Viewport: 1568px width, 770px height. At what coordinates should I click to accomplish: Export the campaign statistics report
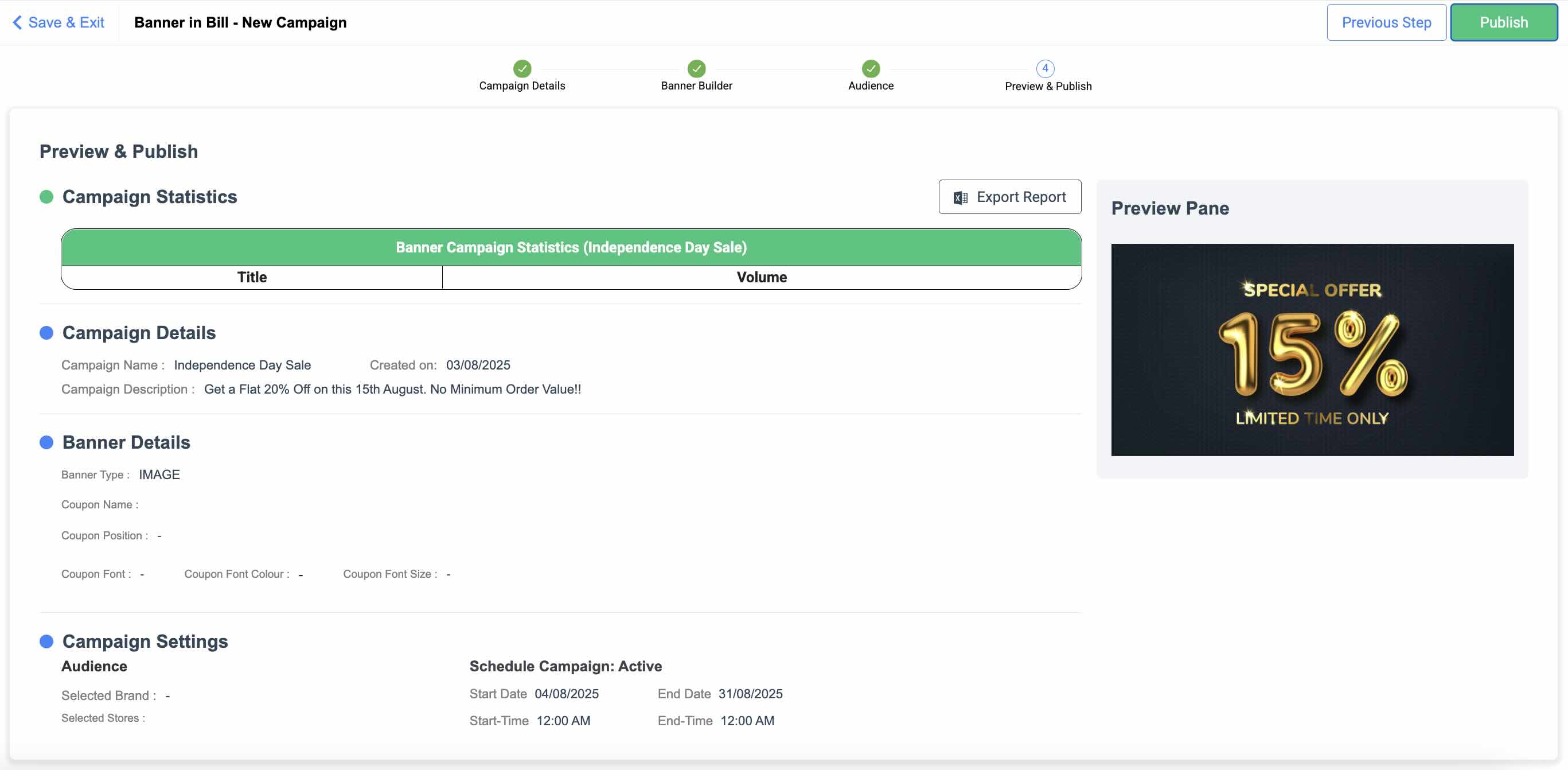[1009, 197]
